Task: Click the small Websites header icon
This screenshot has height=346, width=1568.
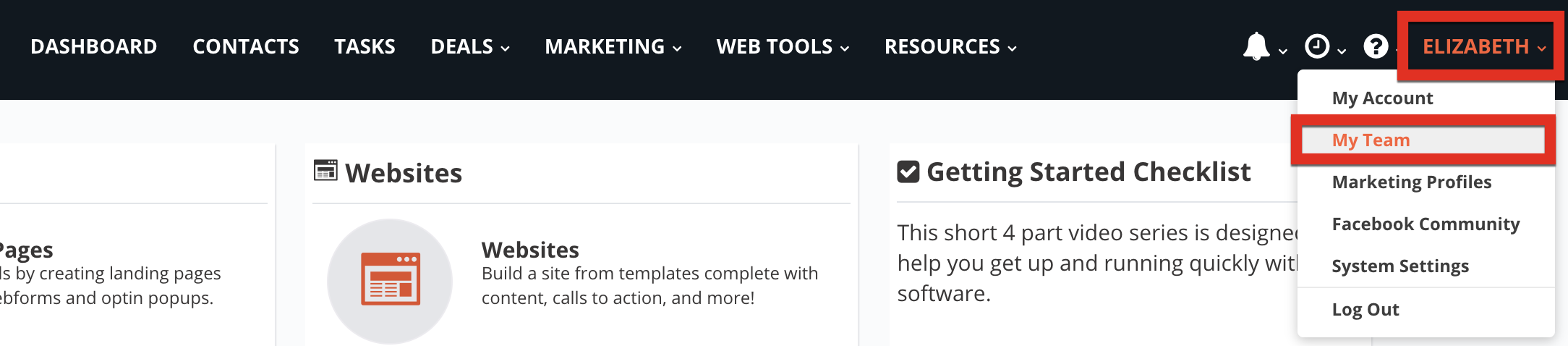Action: point(325,171)
